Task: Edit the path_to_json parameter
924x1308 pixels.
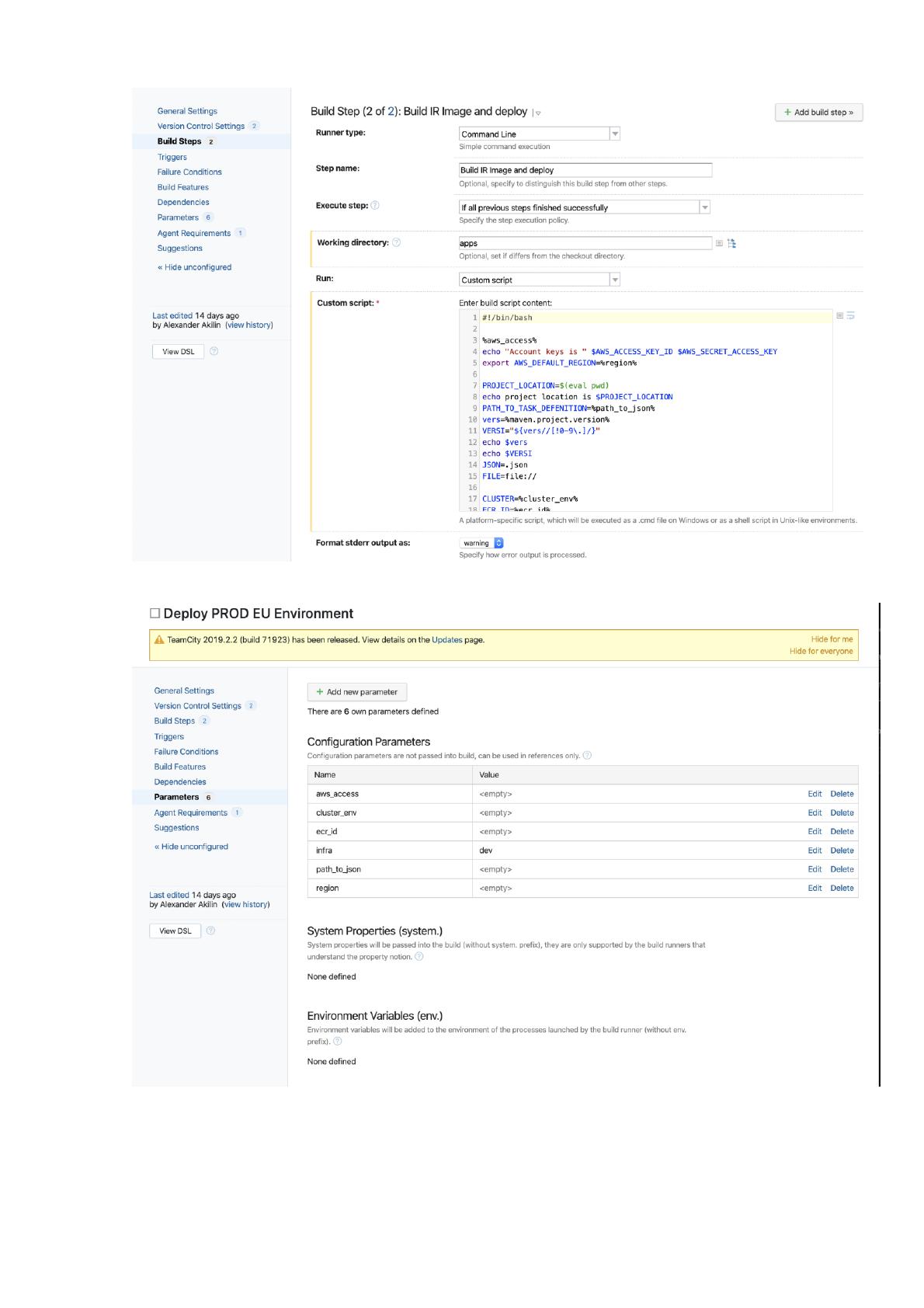Action: pos(815,869)
